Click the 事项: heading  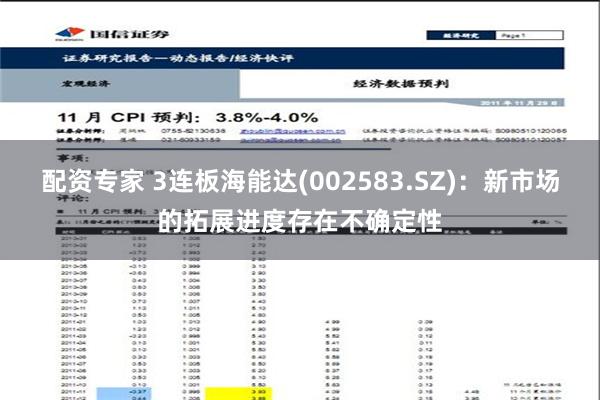[x=73, y=158]
